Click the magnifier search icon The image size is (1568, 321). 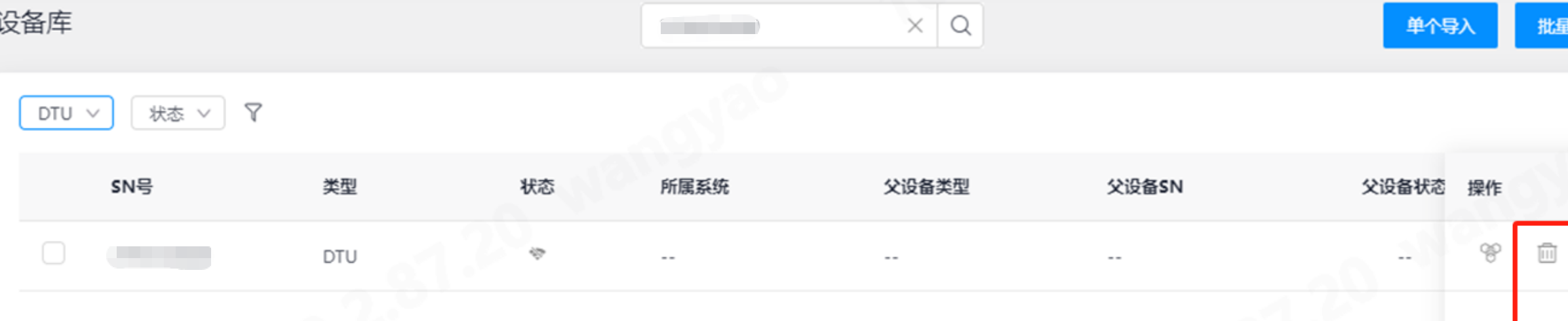coord(960,26)
